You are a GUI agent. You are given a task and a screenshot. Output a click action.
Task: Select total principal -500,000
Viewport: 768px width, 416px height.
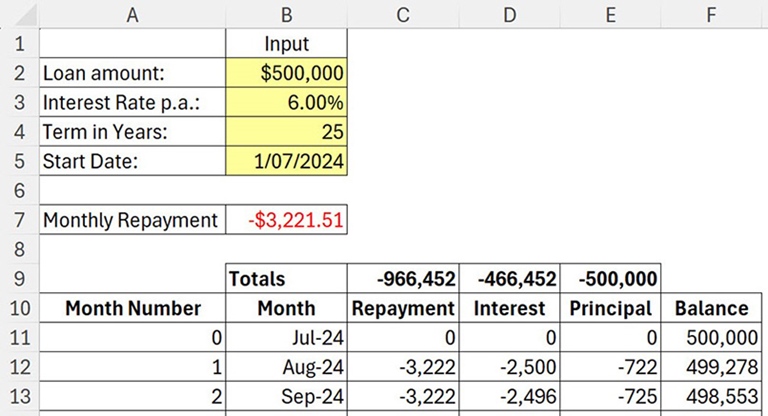coord(610,279)
